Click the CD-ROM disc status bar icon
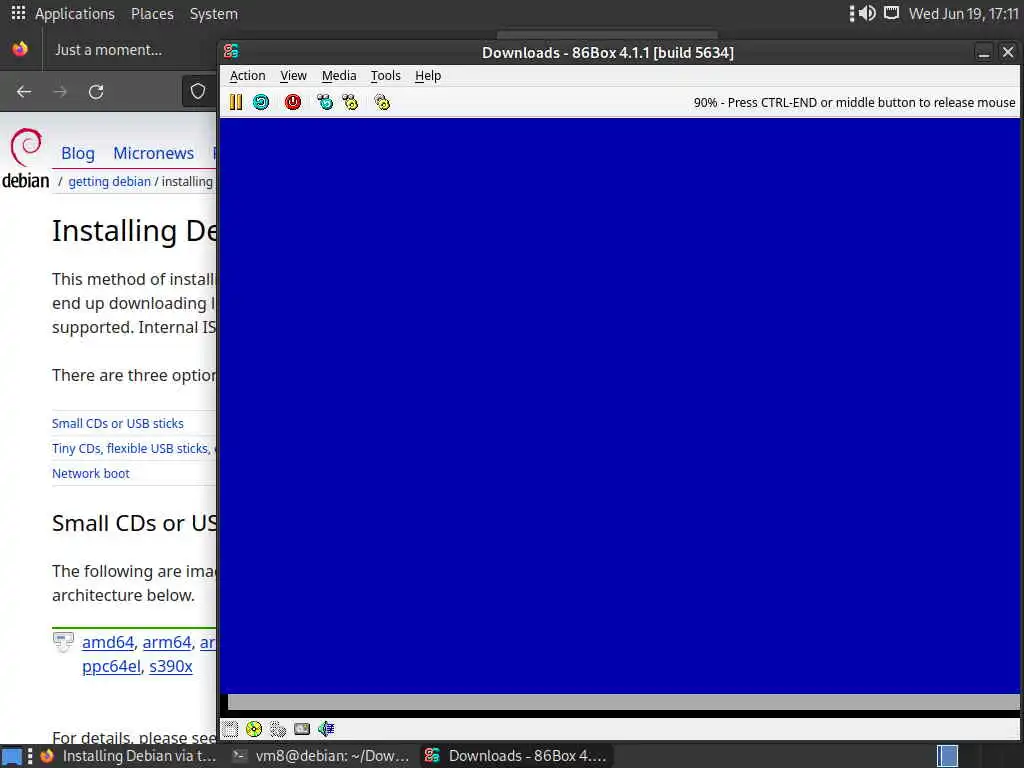 (x=254, y=729)
